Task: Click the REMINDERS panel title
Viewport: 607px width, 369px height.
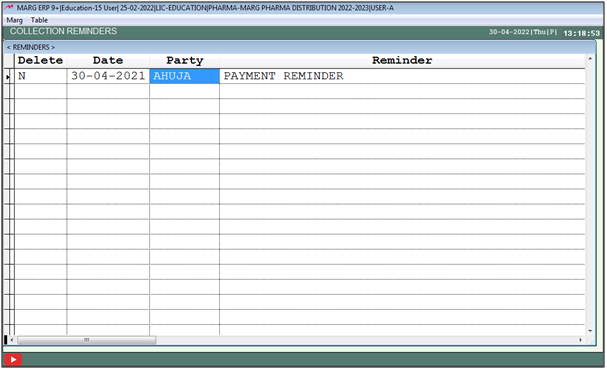Action: coord(31,47)
